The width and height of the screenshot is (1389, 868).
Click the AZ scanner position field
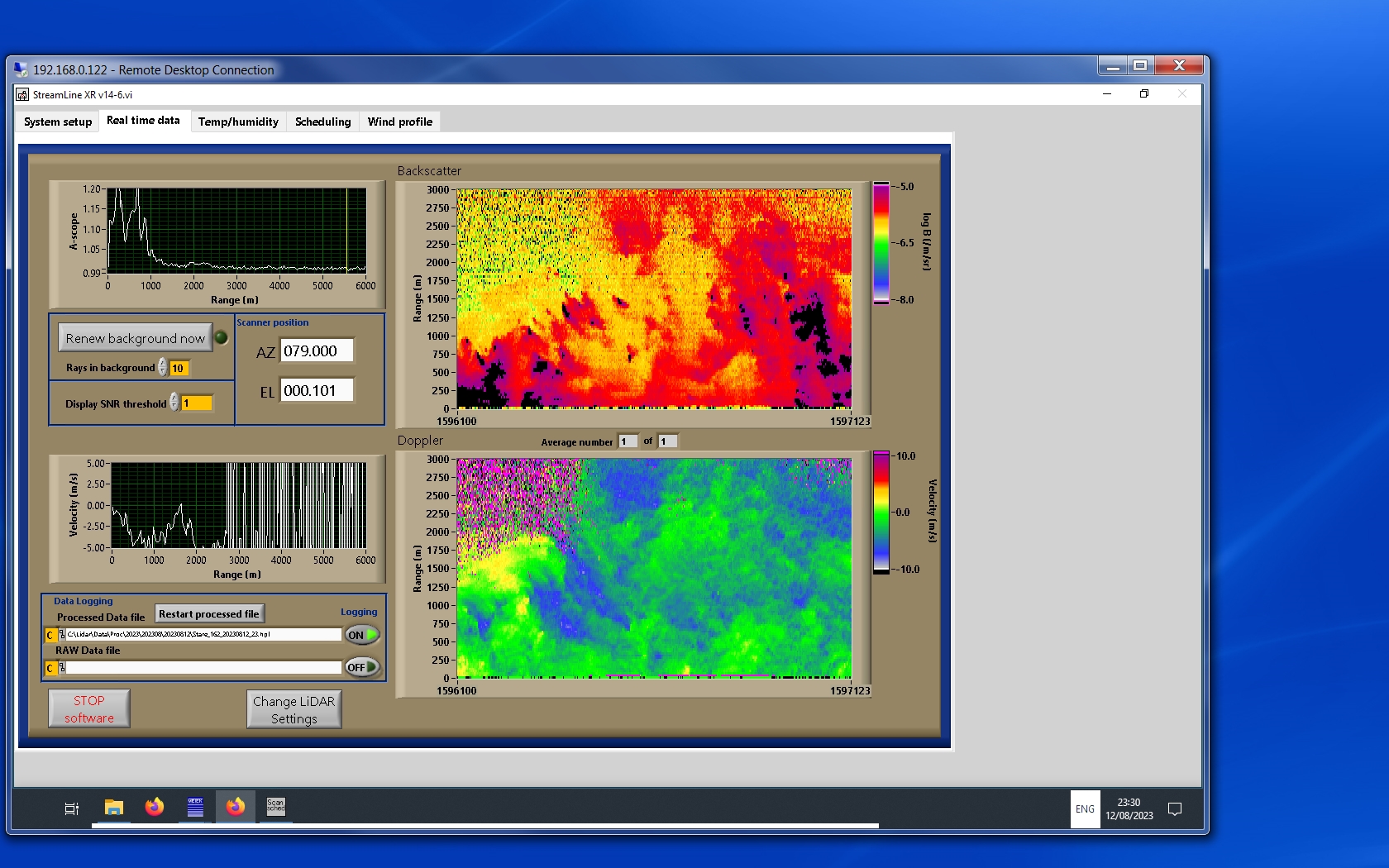point(317,351)
